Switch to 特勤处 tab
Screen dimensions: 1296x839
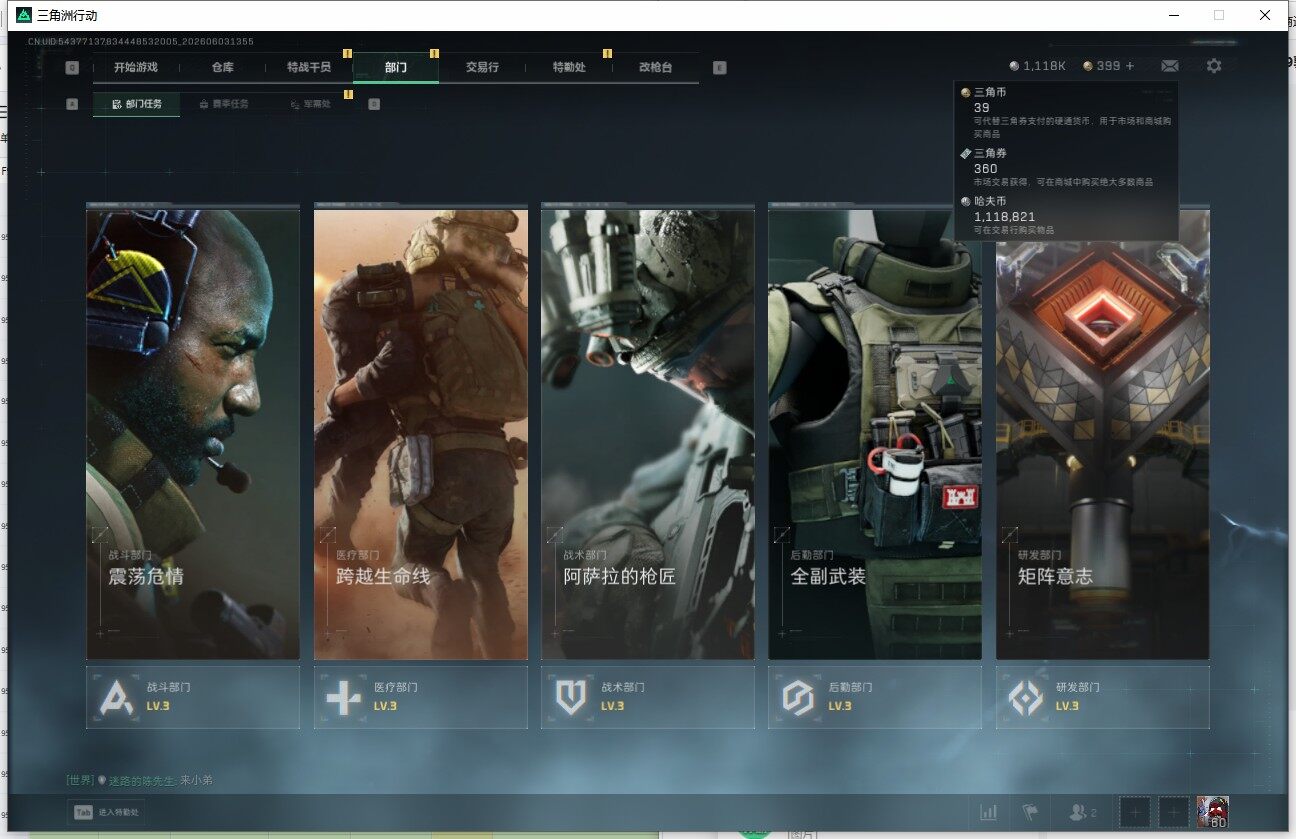[x=569, y=67]
